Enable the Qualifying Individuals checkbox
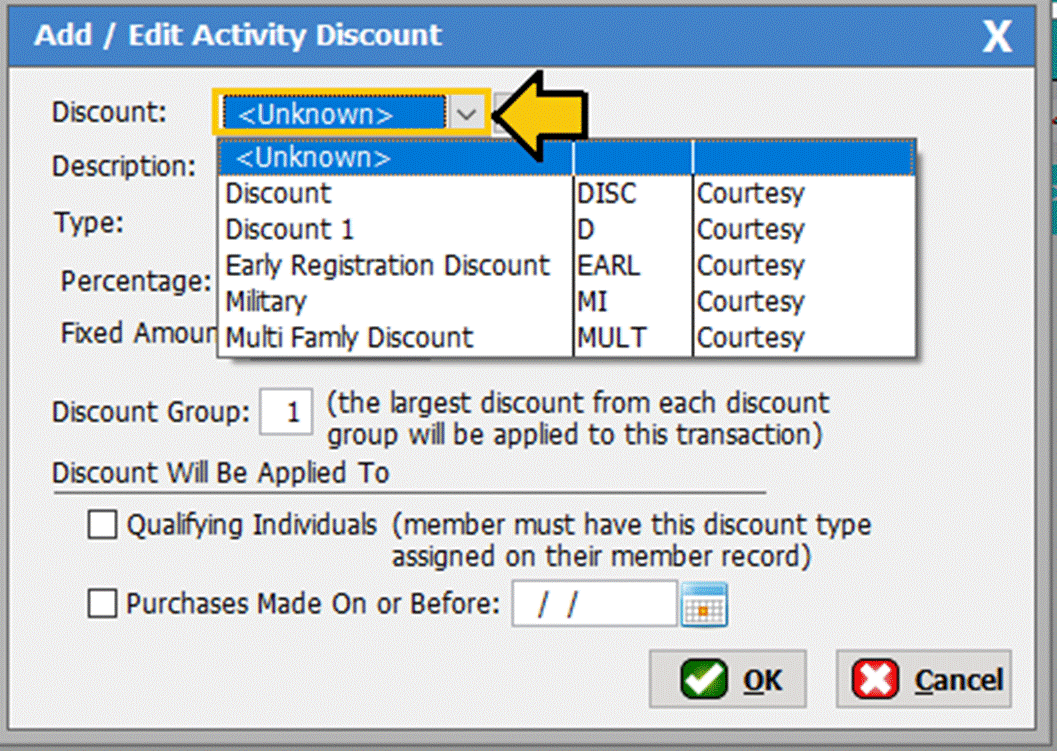Image resolution: width=1057 pixels, height=751 pixels. point(102,526)
